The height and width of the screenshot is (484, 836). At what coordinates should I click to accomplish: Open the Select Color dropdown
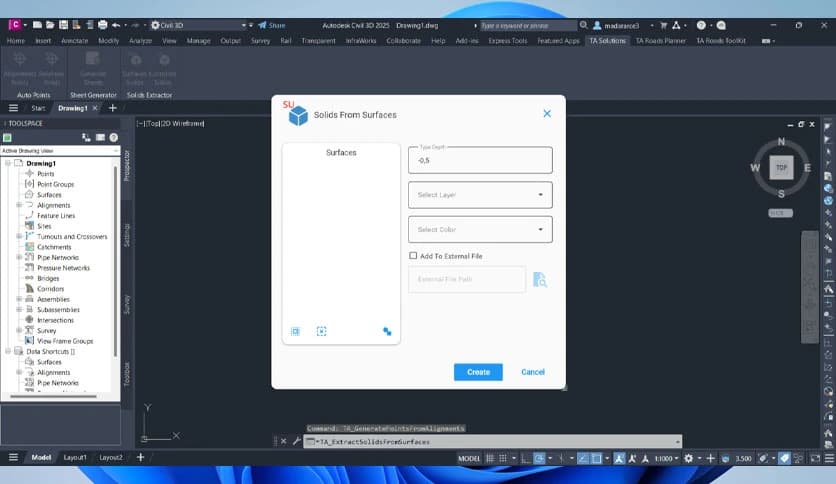(x=480, y=229)
